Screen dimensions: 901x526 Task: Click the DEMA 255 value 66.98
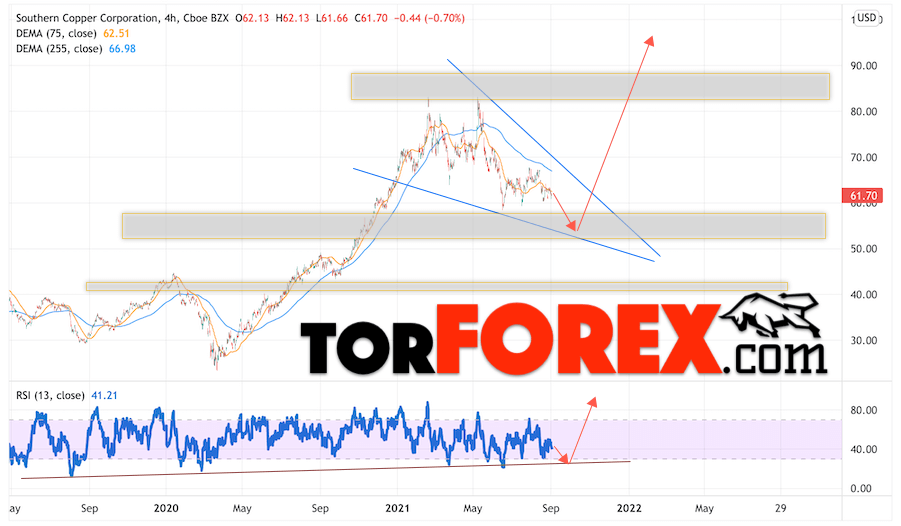click(x=122, y=49)
